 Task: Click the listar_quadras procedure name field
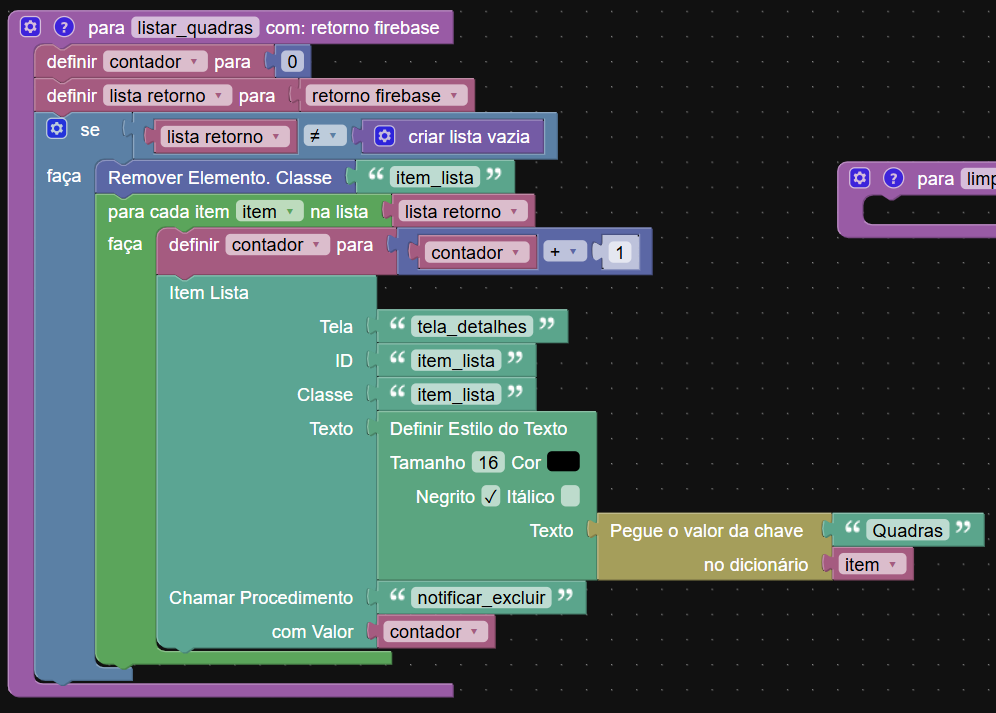click(195, 27)
